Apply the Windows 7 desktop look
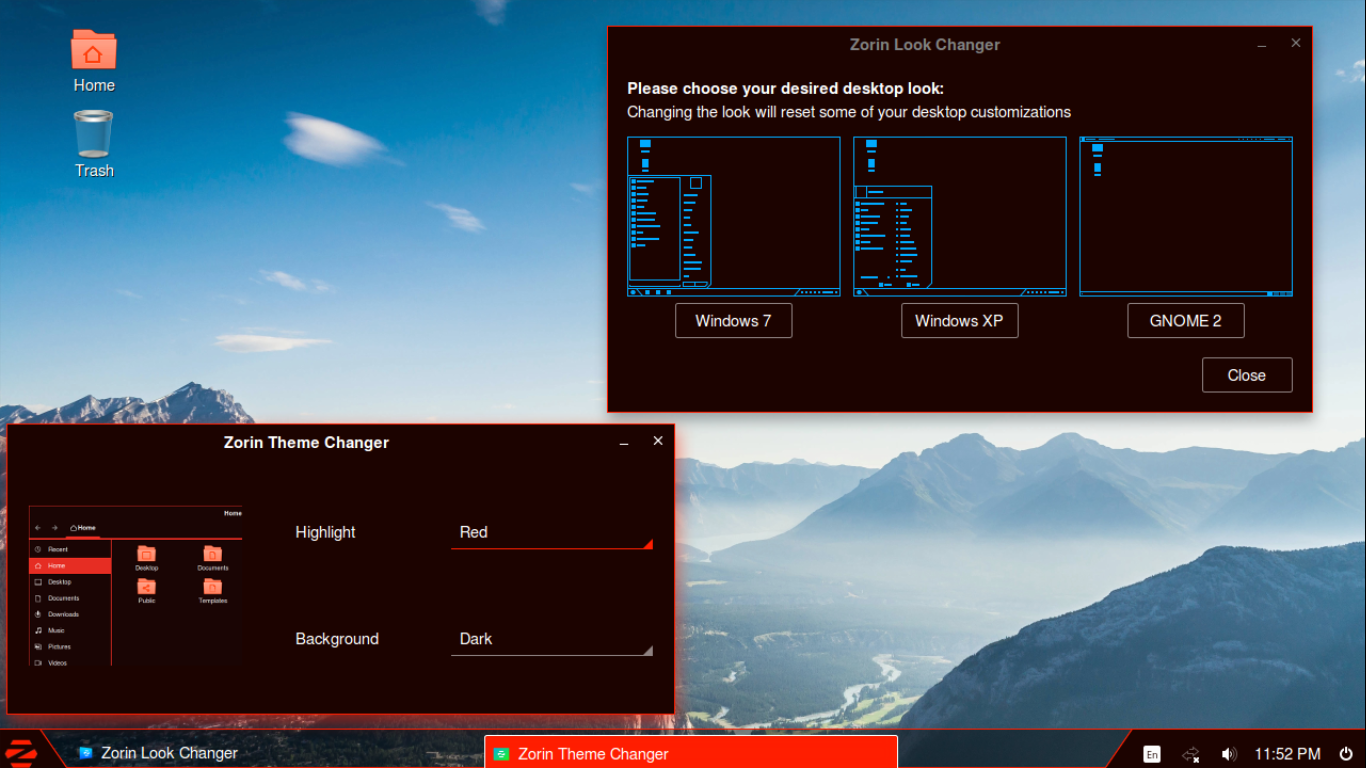 click(733, 321)
